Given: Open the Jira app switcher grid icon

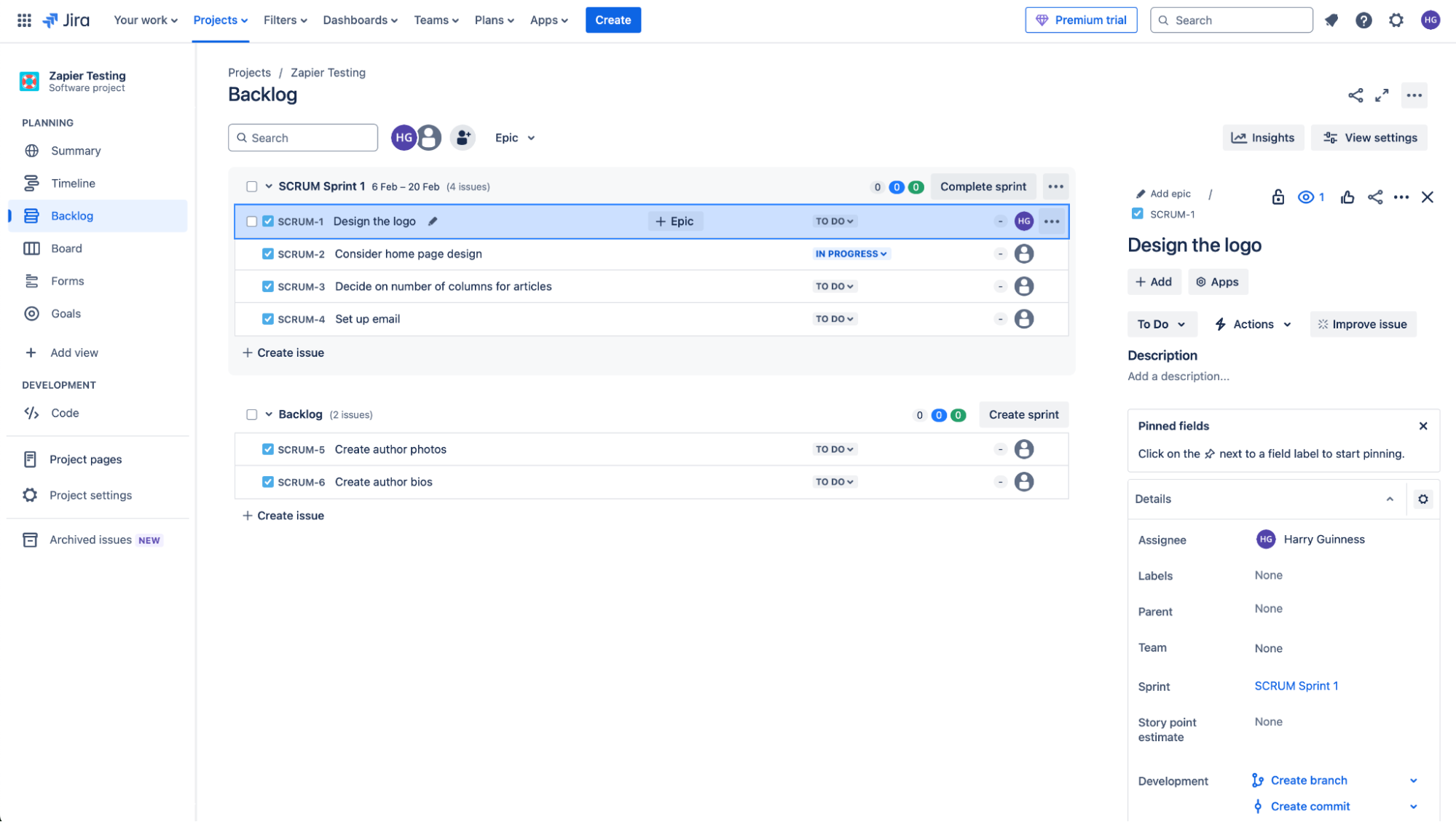Looking at the screenshot, I should pyautogui.click(x=23, y=20).
